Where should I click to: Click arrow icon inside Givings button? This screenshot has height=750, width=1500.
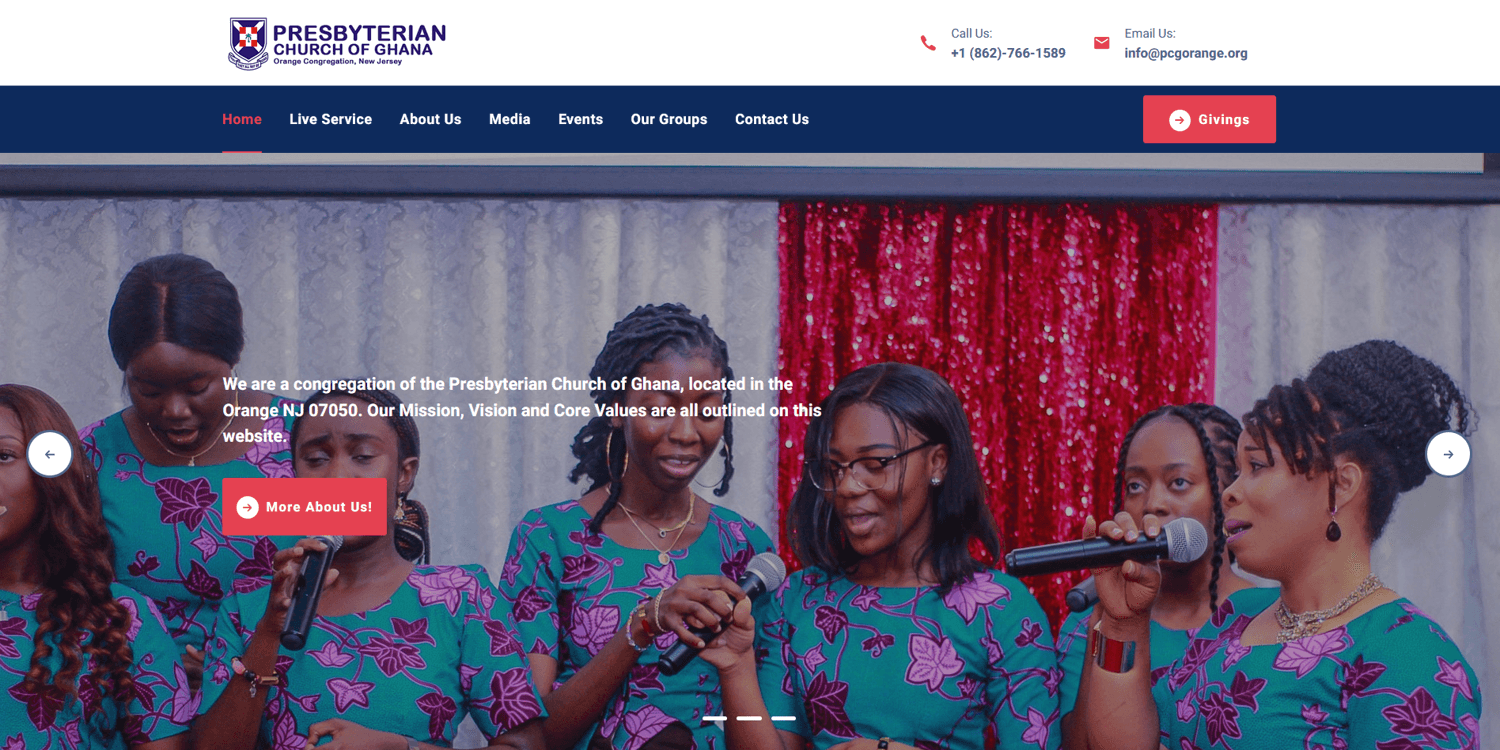click(1180, 120)
